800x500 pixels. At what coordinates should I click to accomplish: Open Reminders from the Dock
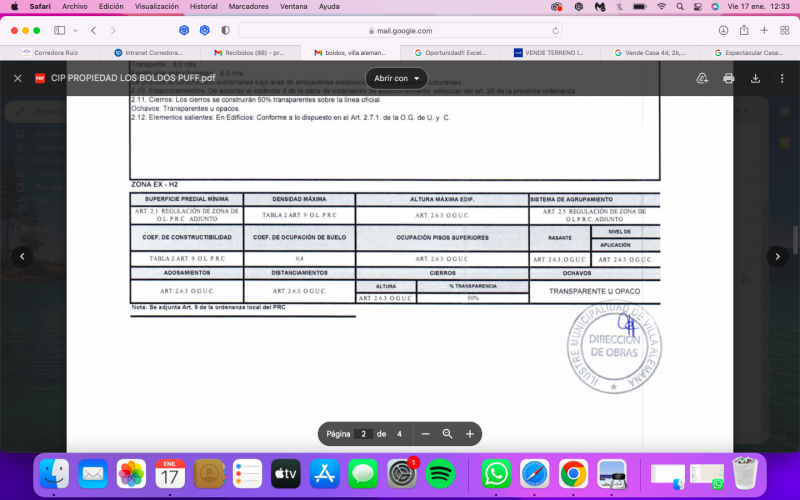point(247,474)
